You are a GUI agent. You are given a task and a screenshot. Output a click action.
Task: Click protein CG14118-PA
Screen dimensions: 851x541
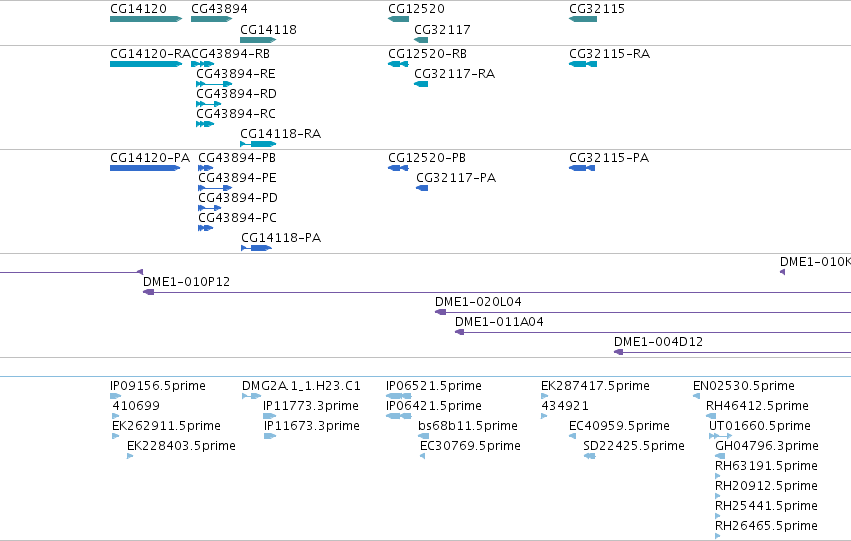[257, 249]
